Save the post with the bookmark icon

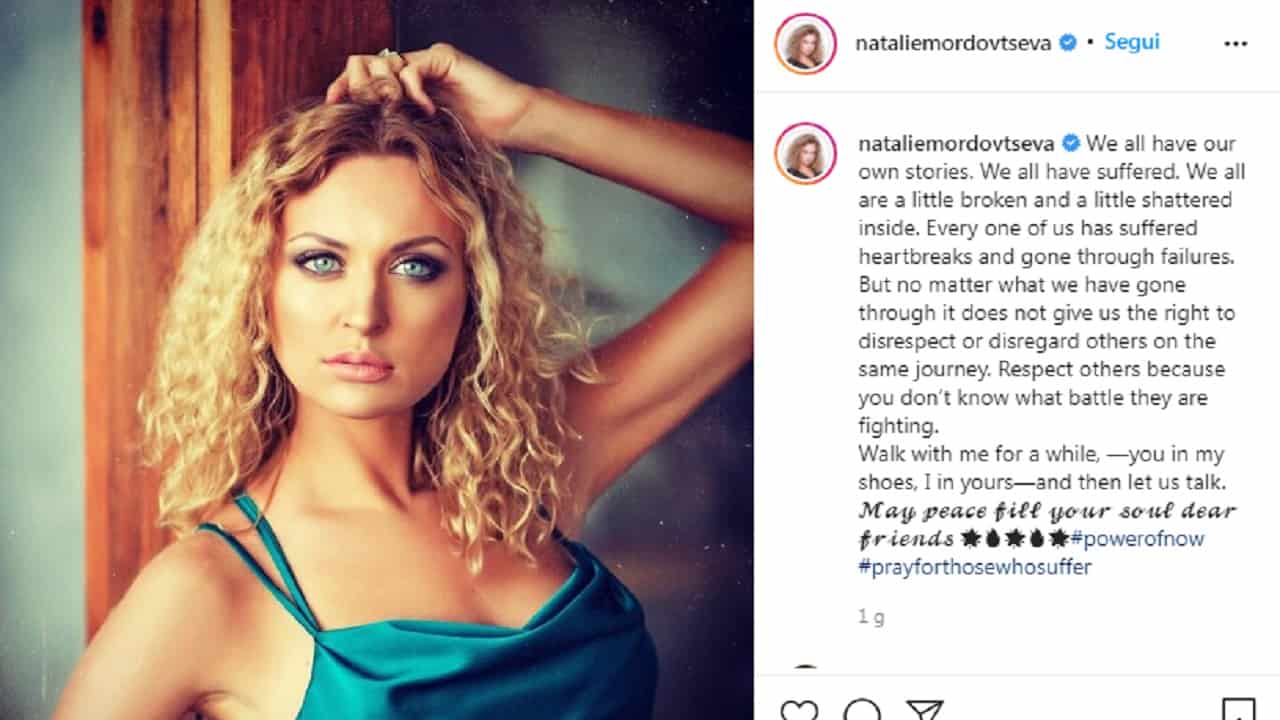point(1238,710)
